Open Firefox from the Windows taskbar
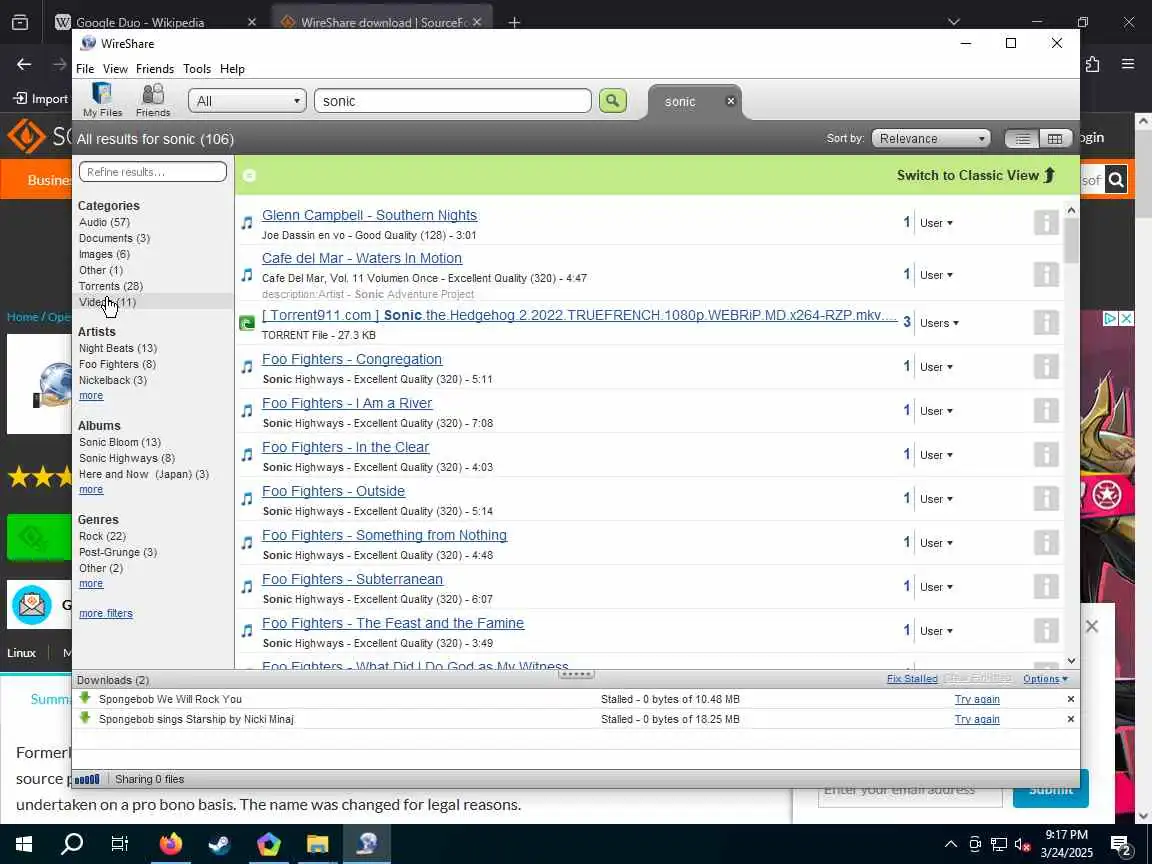The image size is (1152, 864). pyautogui.click(x=170, y=843)
